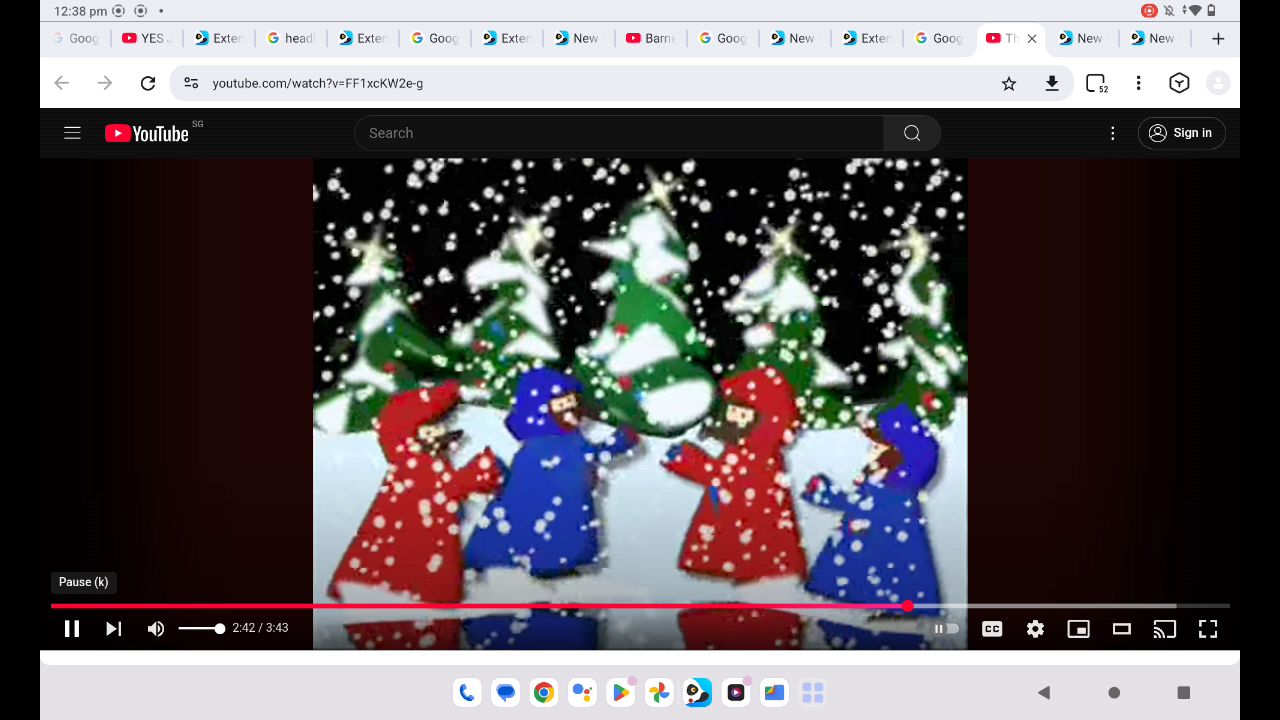Tap the Android back button
The image size is (1280, 720).
pyautogui.click(x=1044, y=692)
